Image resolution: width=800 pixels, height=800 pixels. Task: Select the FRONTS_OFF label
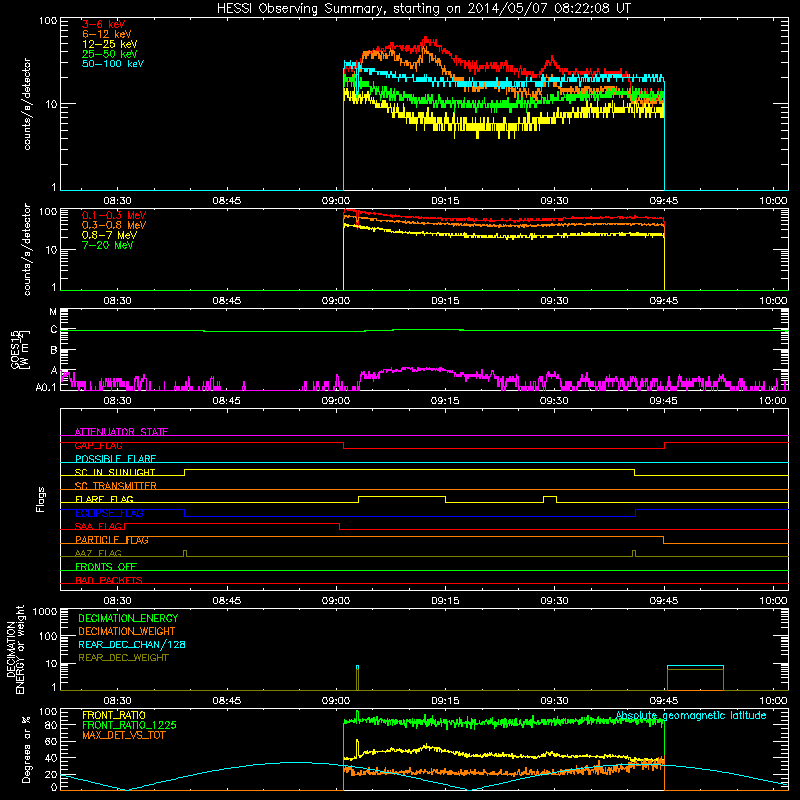tap(106, 567)
